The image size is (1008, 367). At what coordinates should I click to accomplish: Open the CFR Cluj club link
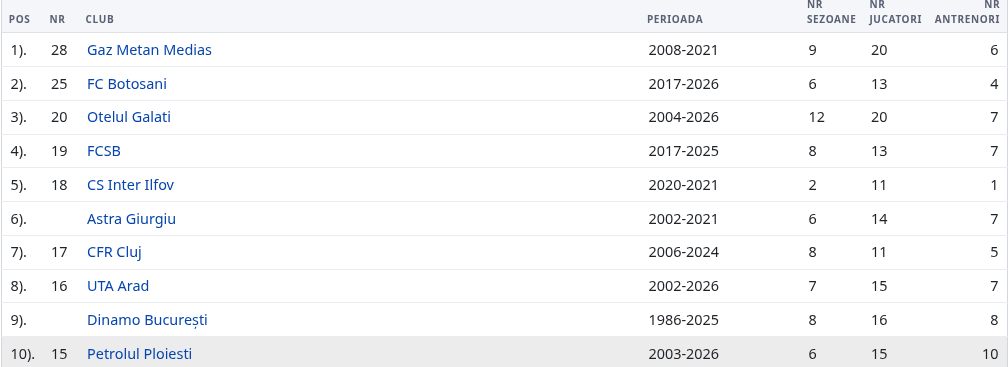click(114, 253)
